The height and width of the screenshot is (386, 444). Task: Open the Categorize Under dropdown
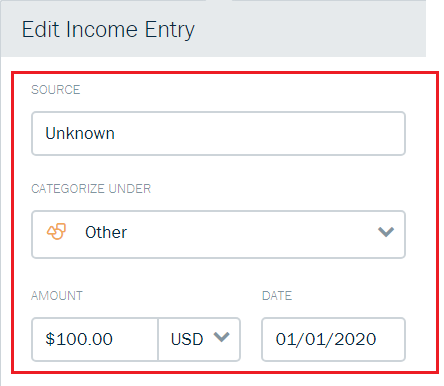point(218,234)
